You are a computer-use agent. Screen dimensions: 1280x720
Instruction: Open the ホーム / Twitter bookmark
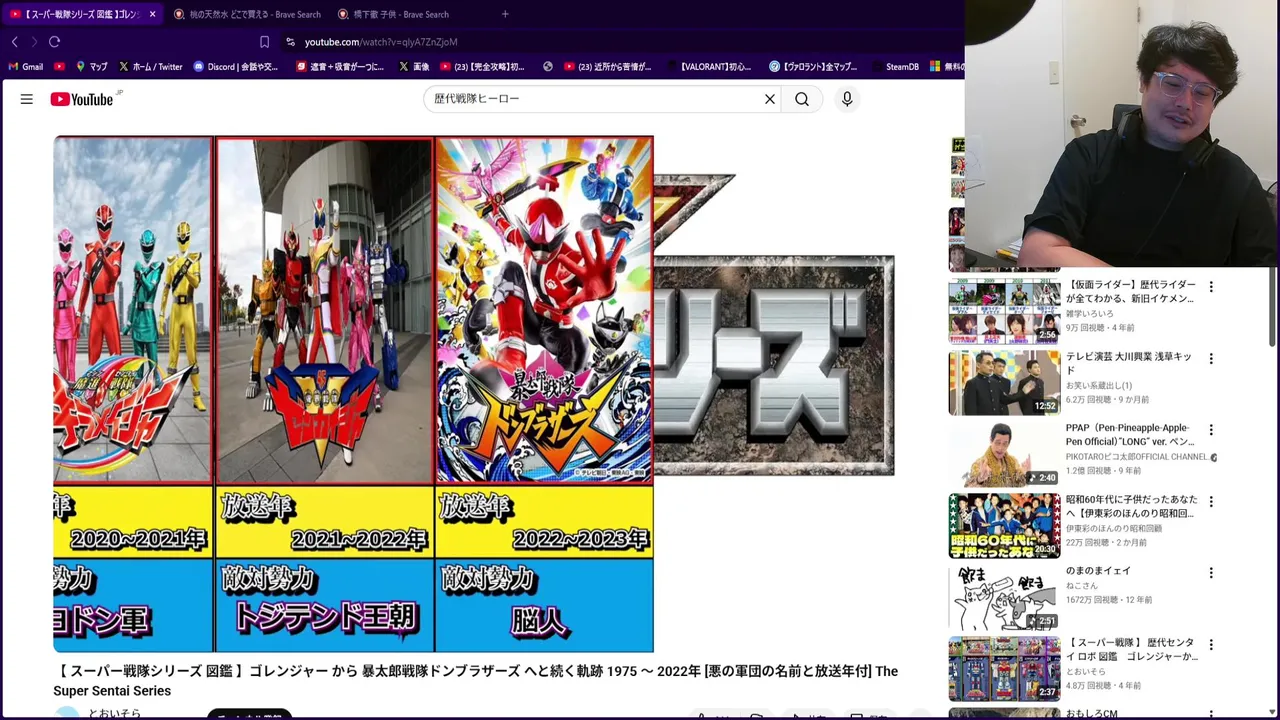(x=151, y=67)
